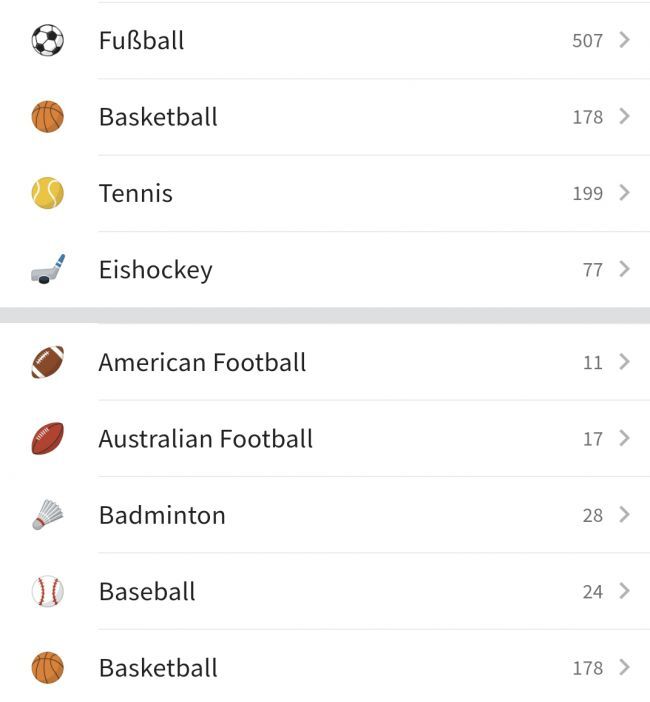Open the chevron on the Tennis row
The width and height of the screenshot is (650, 702).
(624, 193)
